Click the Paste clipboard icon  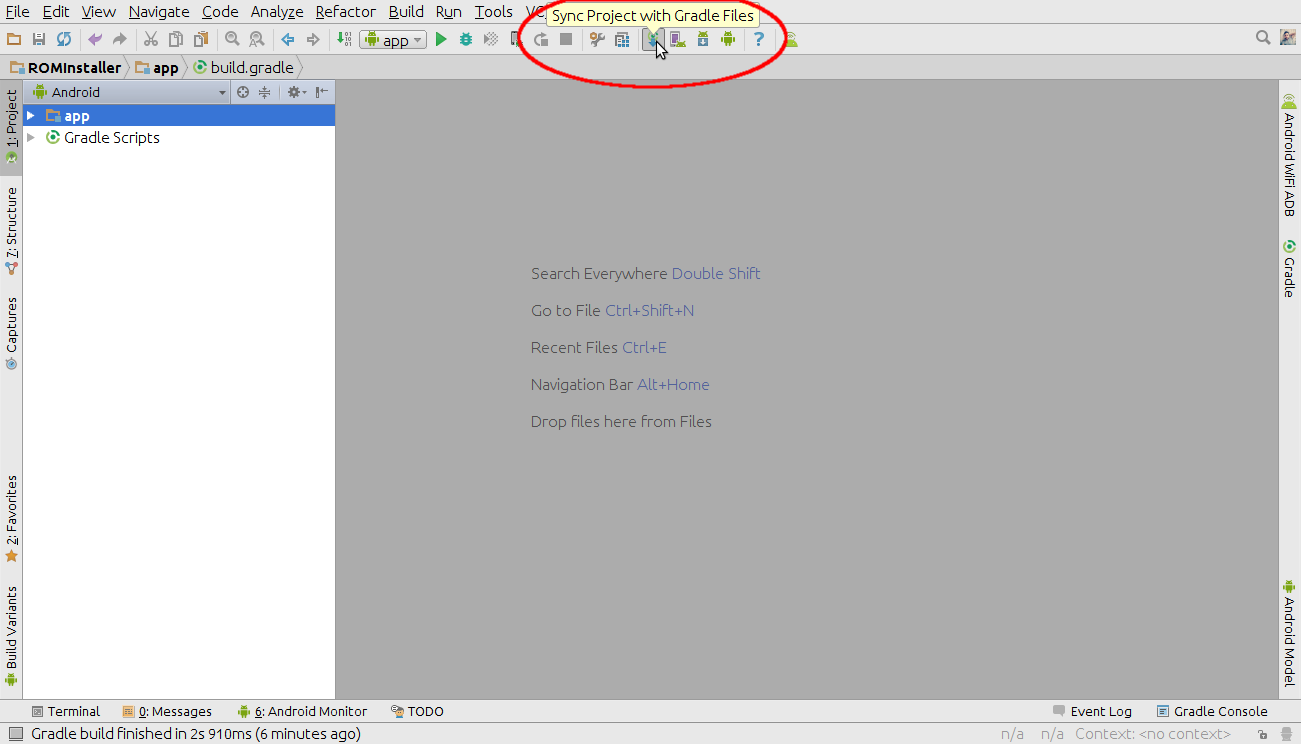[x=201, y=39]
